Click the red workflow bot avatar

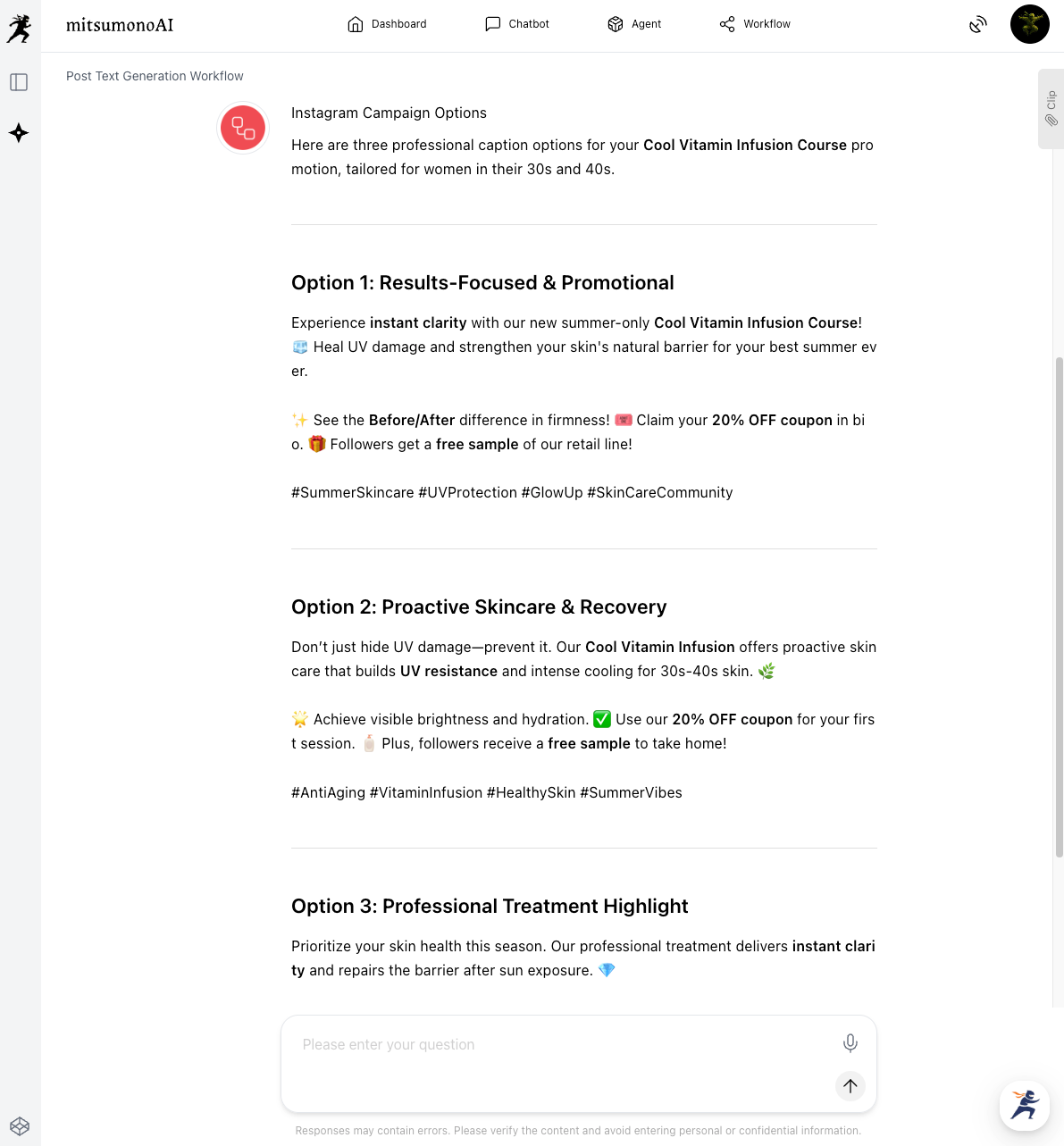(243, 128)
